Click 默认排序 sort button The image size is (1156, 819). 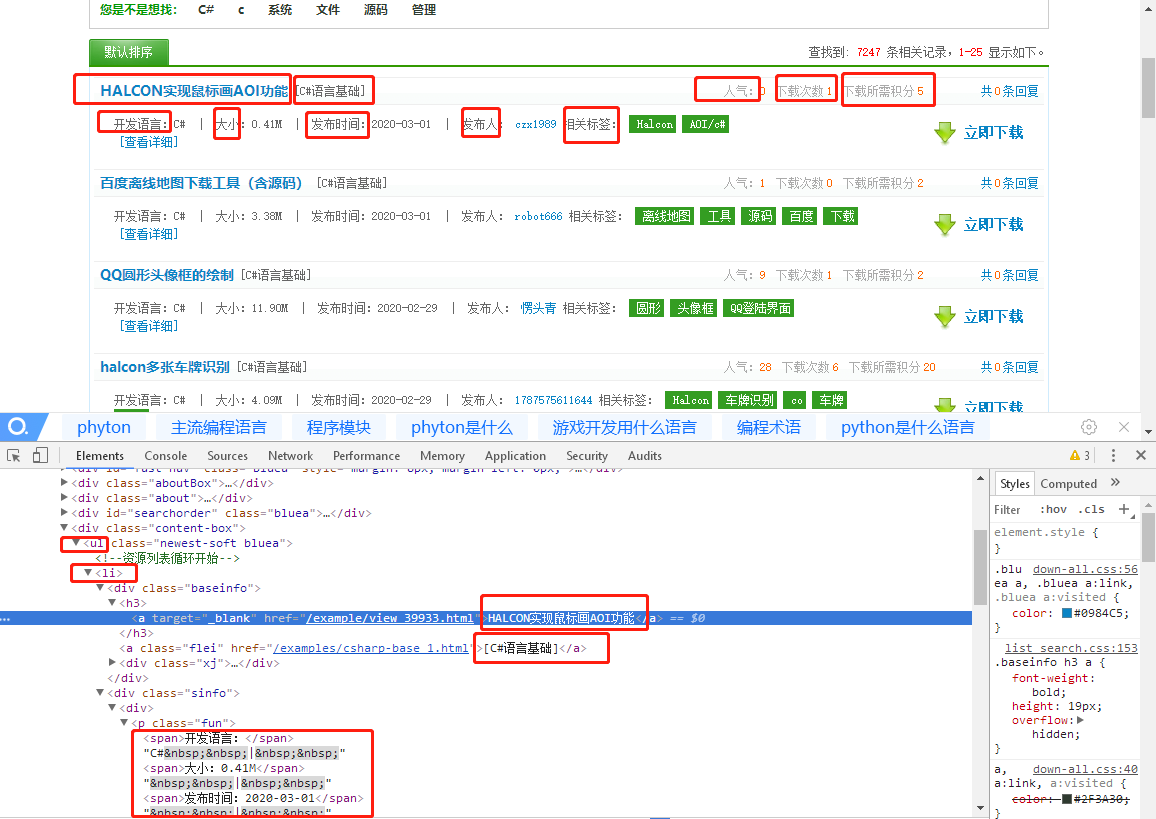click(128, 52)
